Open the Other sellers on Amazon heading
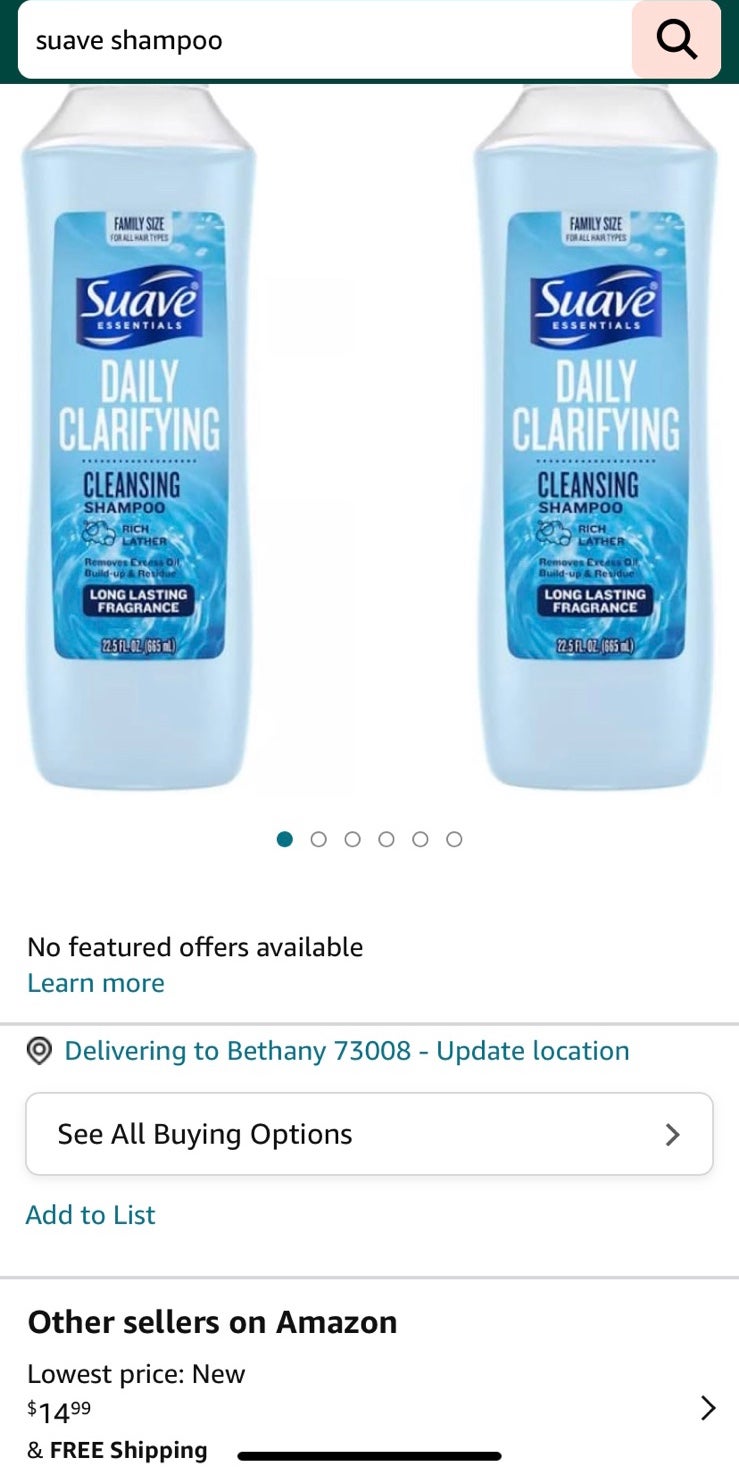The width and height of the screenshot is (739, 1474). pyautogui.click(x=212, y=1322)
